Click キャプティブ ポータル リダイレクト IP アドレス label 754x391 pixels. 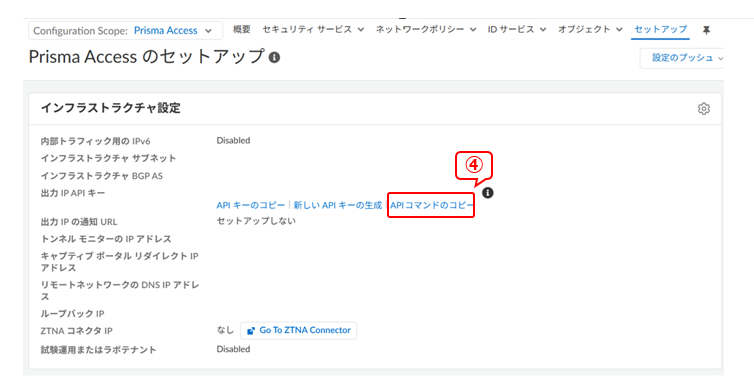119,262
